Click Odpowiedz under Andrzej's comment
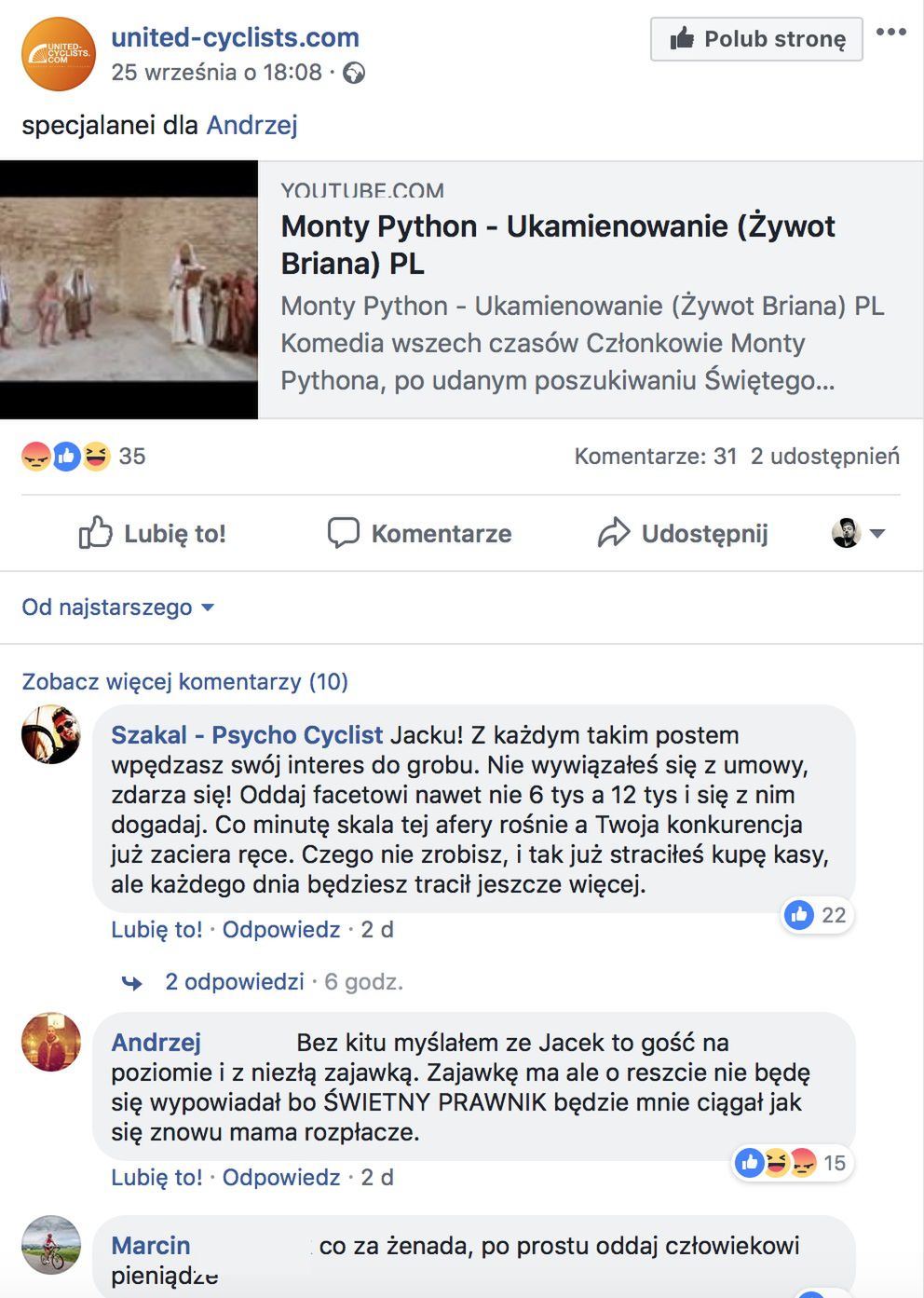 pos(280,1177)
